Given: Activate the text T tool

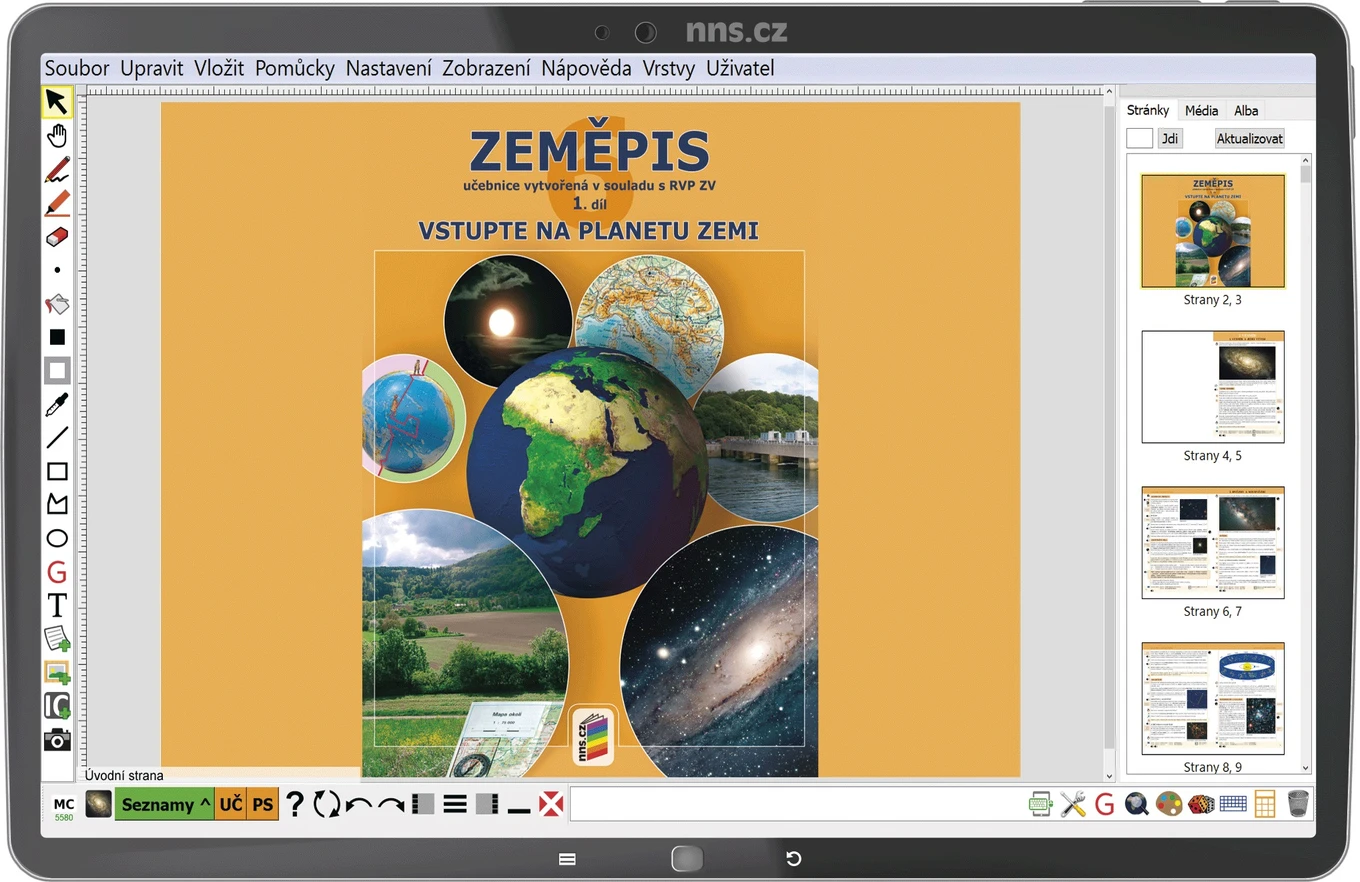Looking at the screenshot, I should [x=57, y=605].
